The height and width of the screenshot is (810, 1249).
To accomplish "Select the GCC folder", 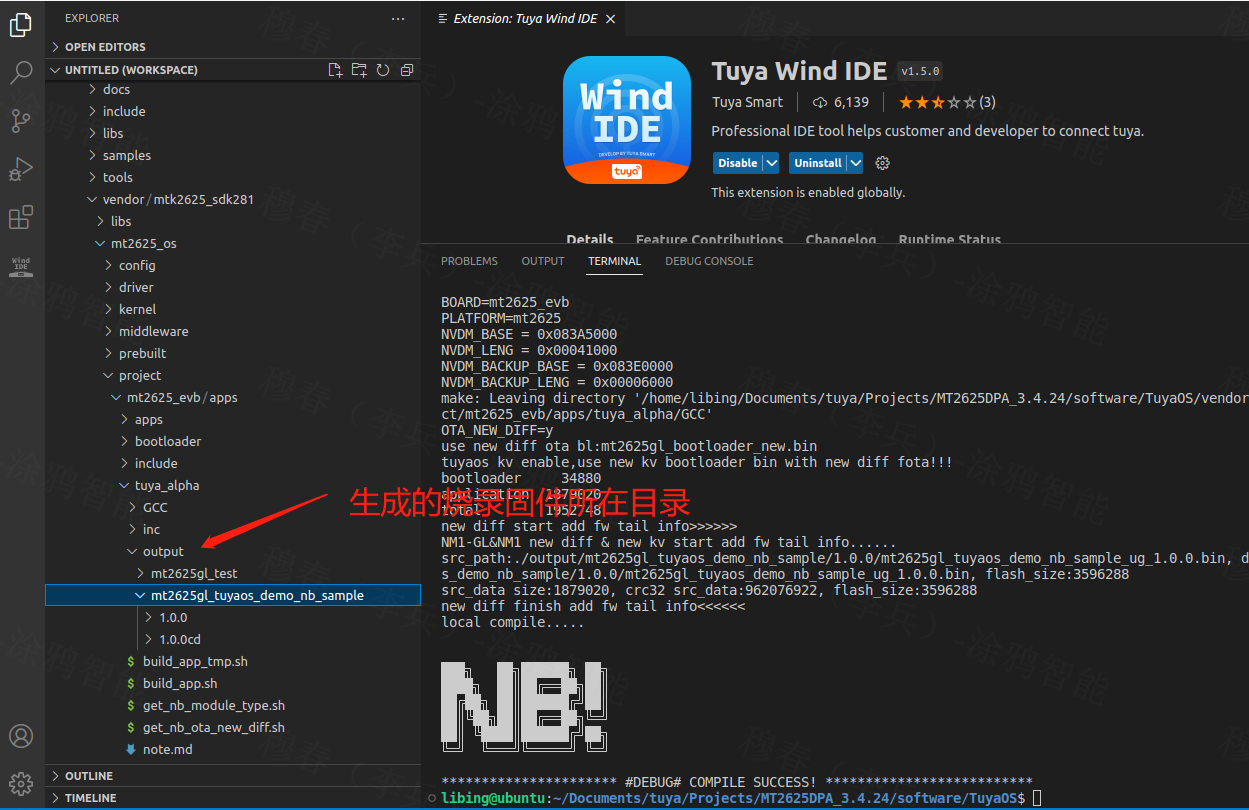I will point(233,507).
